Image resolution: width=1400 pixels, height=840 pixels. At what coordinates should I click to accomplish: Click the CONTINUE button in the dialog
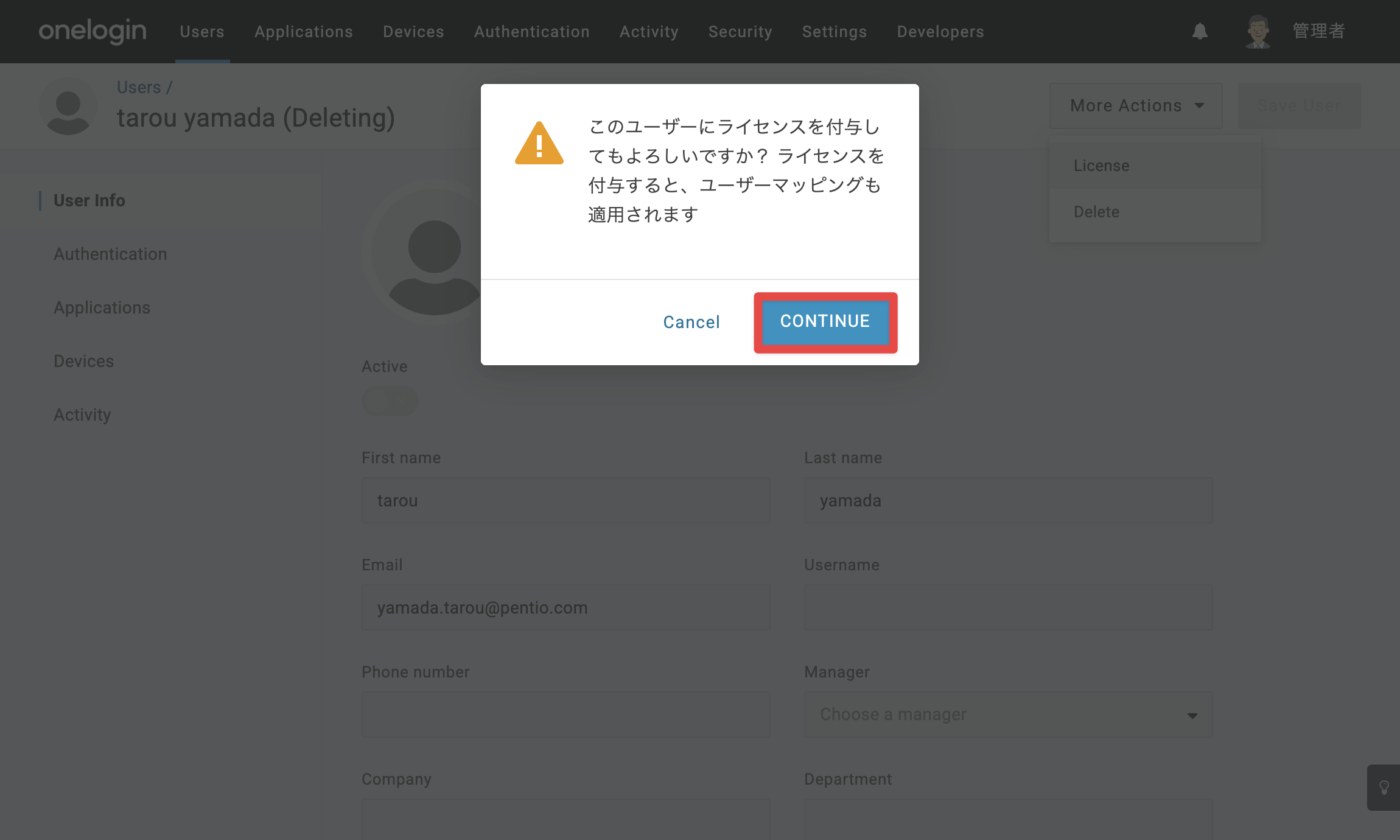825,321
